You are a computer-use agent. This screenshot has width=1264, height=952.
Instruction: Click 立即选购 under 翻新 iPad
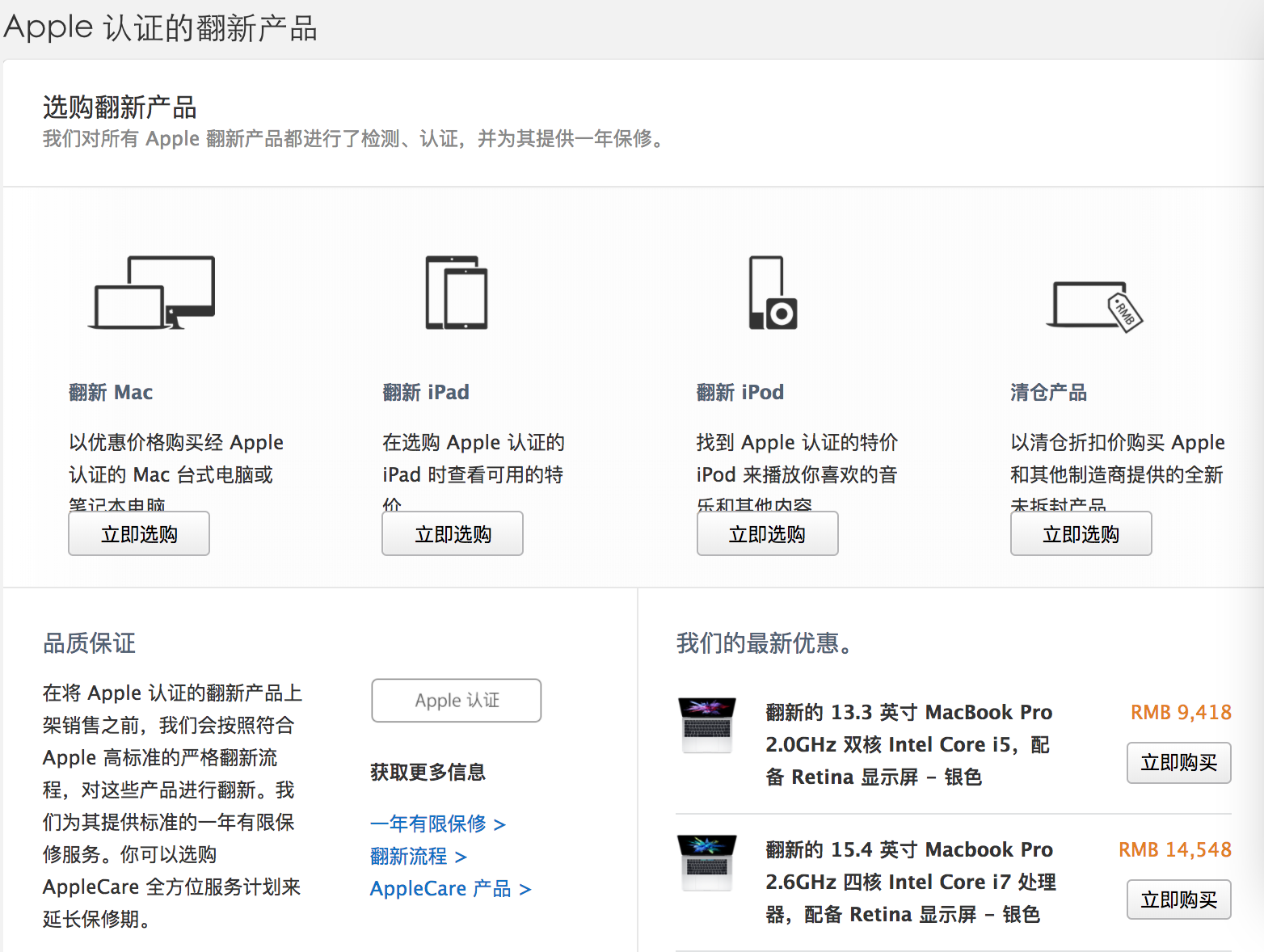(x=453, y=533)
